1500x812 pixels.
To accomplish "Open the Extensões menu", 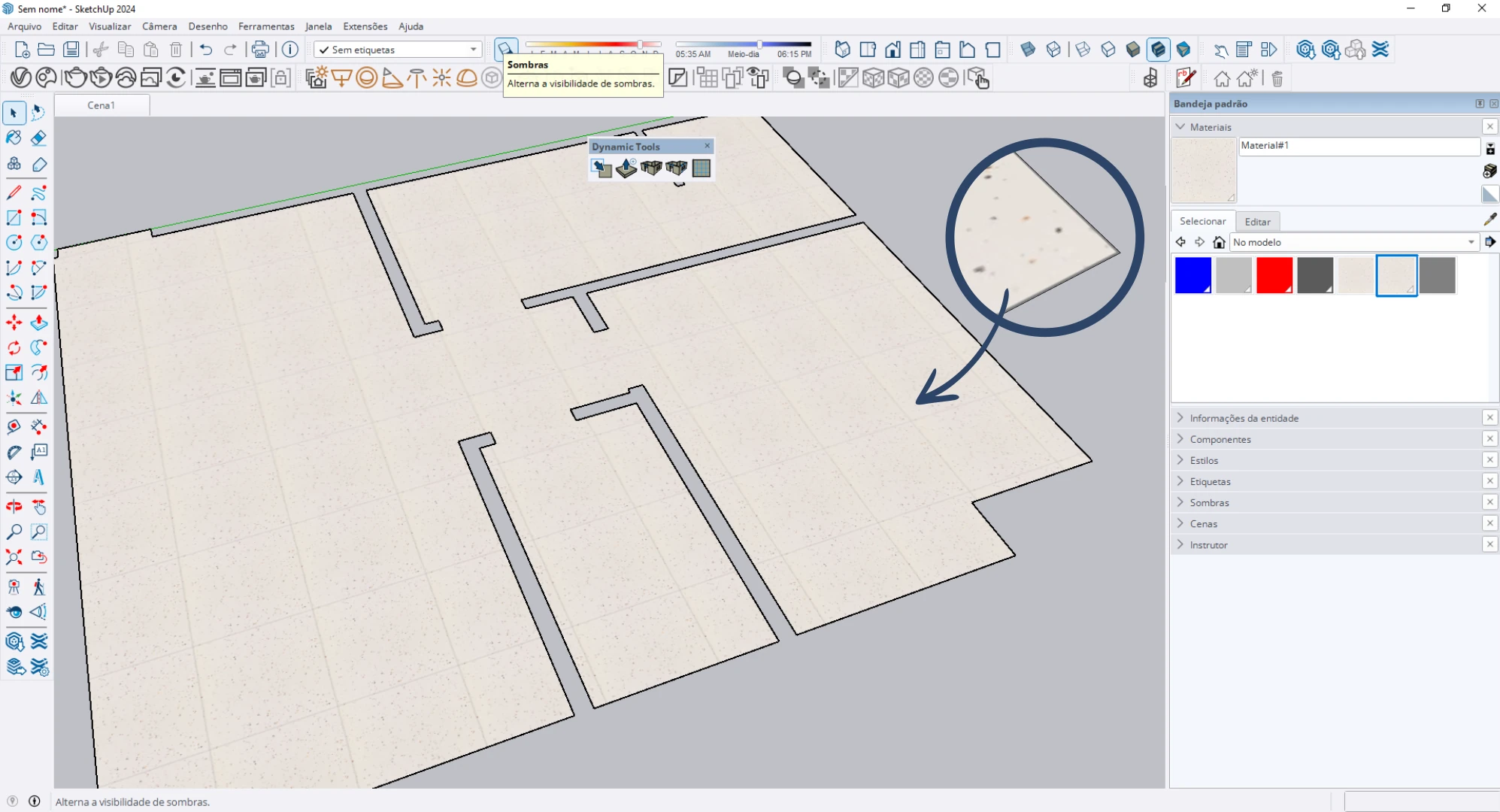I will pyautogui.click(x=365, y=26).
